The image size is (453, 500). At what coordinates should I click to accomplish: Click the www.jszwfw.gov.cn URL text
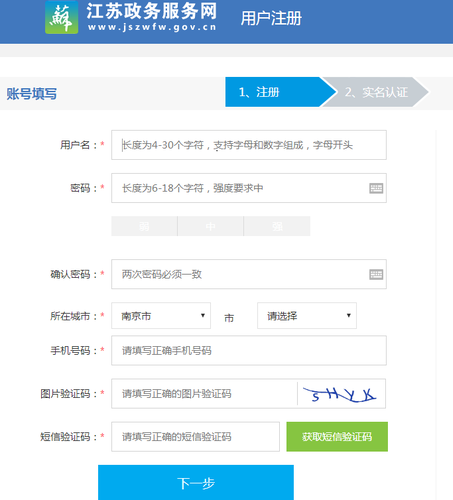click(152, 27)
